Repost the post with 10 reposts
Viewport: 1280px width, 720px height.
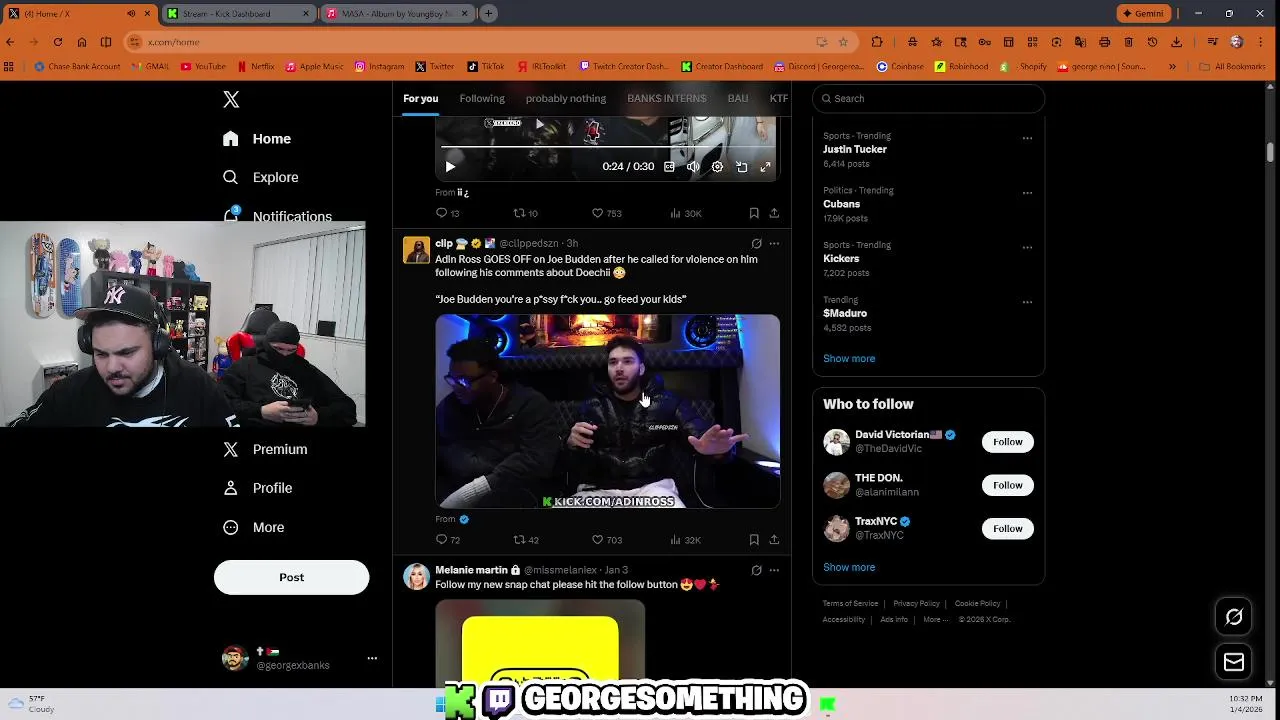(x=525, y=213)
